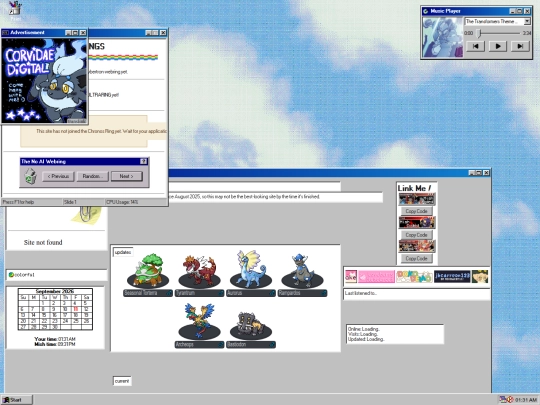
Task: Select the updates tab label
Action: (x=123, y=252)
